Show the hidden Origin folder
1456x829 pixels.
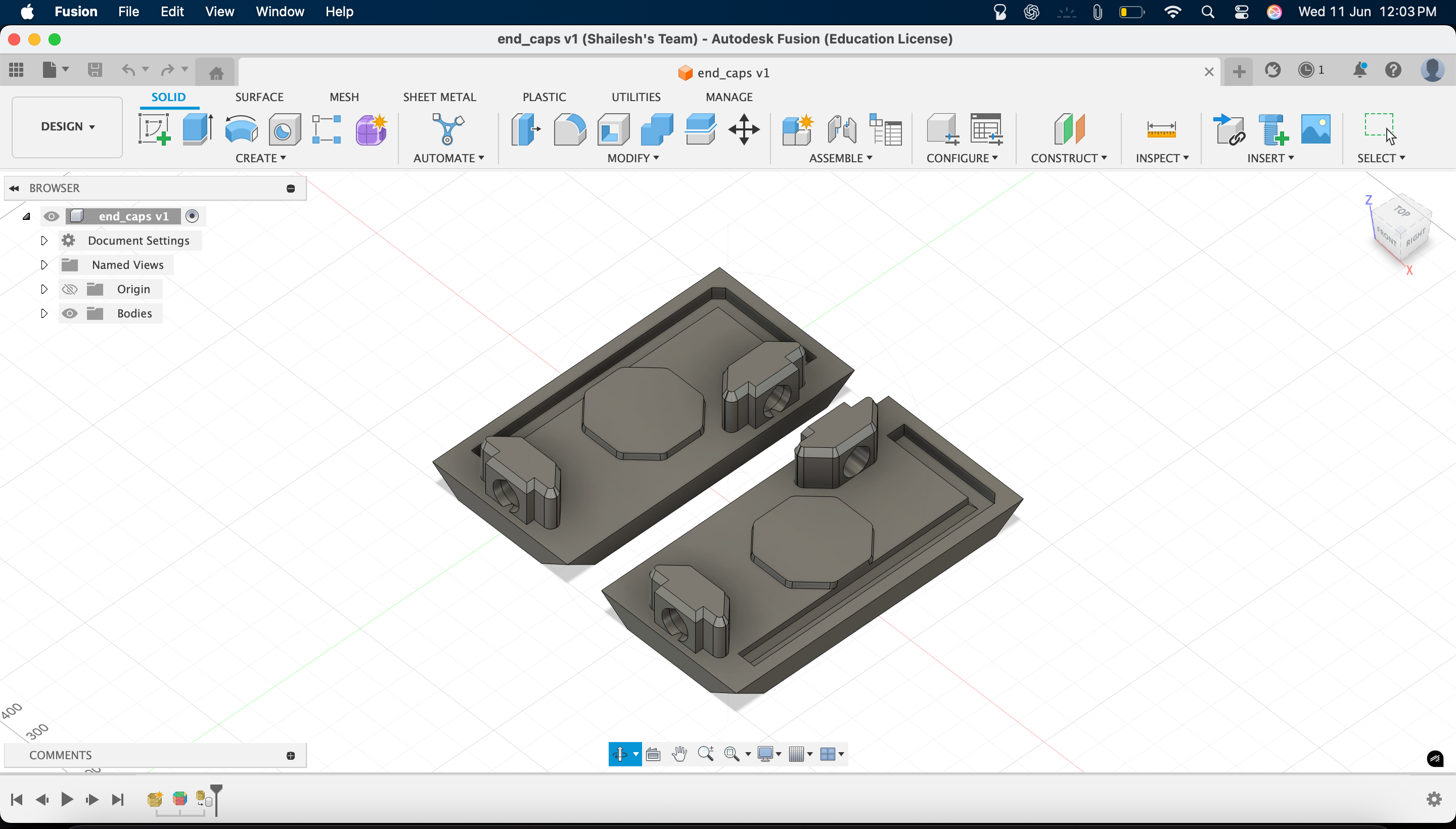tap(69, 289)
